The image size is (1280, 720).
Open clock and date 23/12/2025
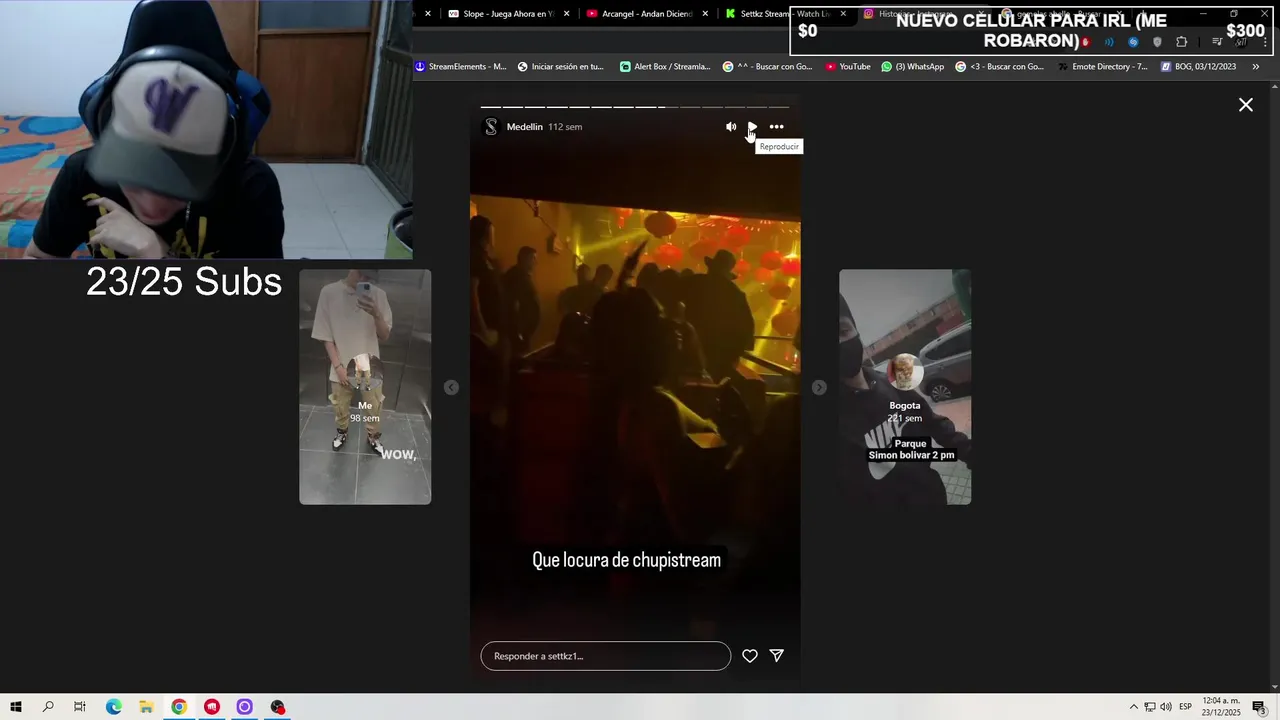tap(1221, 707)
